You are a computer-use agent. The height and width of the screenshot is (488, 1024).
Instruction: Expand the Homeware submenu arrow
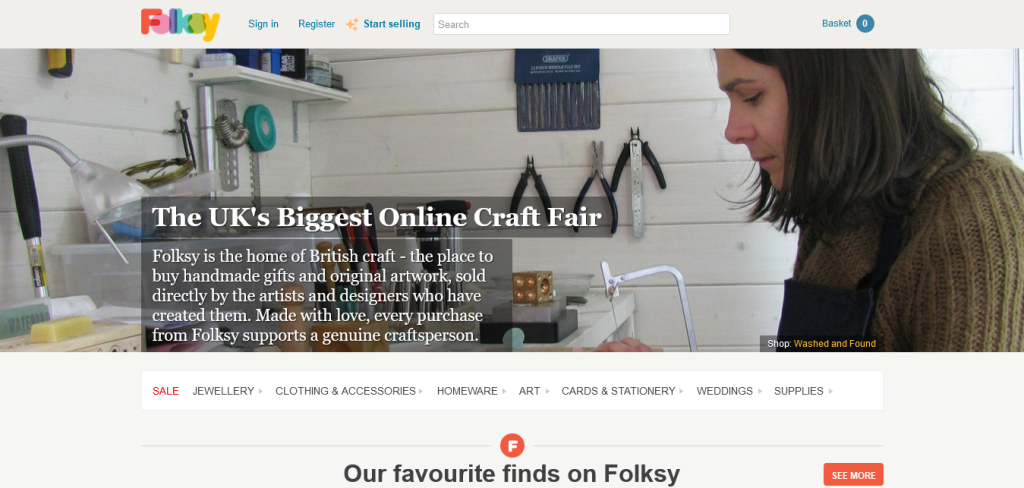pos(504,391)
